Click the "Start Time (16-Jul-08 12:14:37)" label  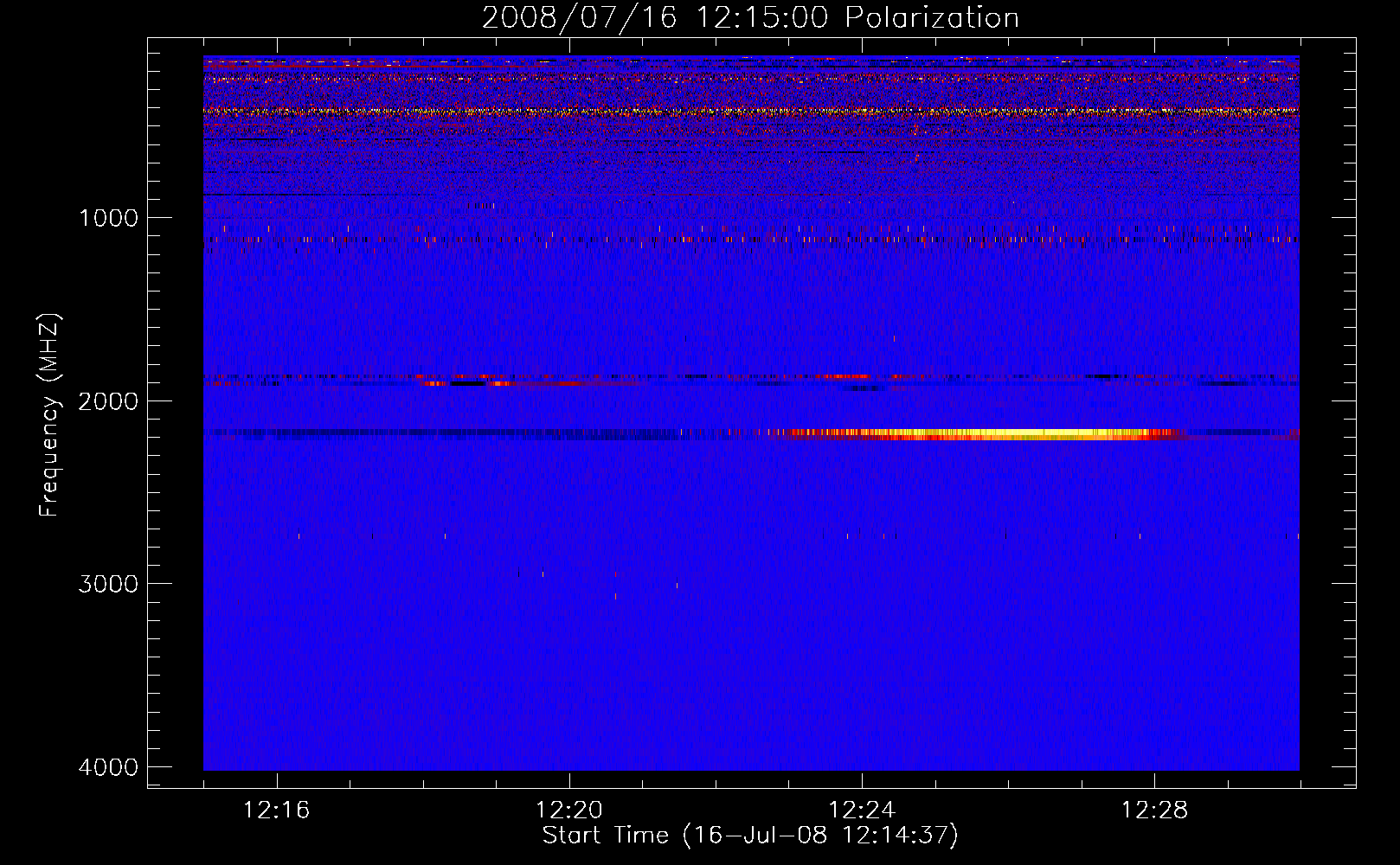click(750, 836)
